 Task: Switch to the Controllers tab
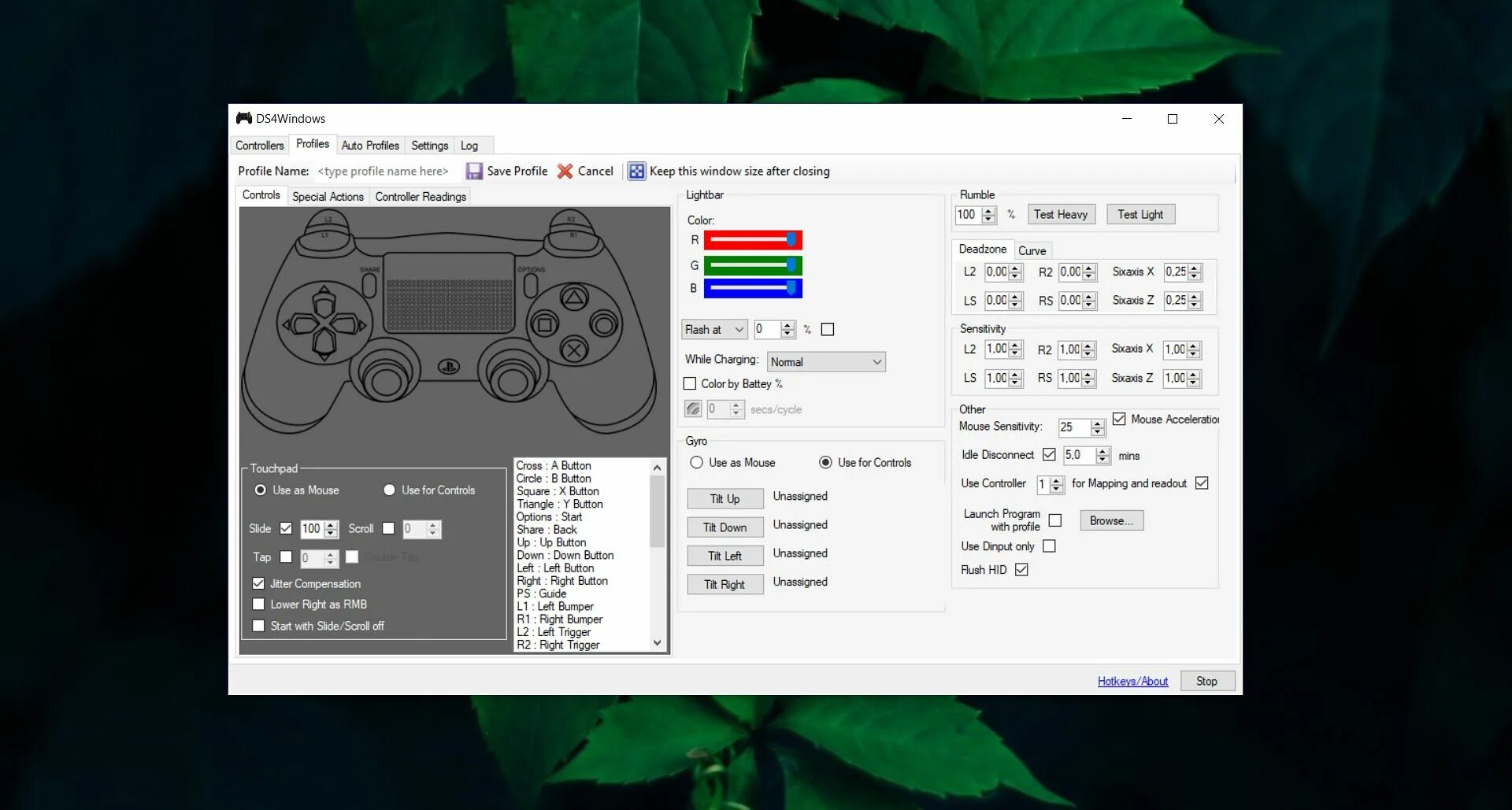(260, 146)
